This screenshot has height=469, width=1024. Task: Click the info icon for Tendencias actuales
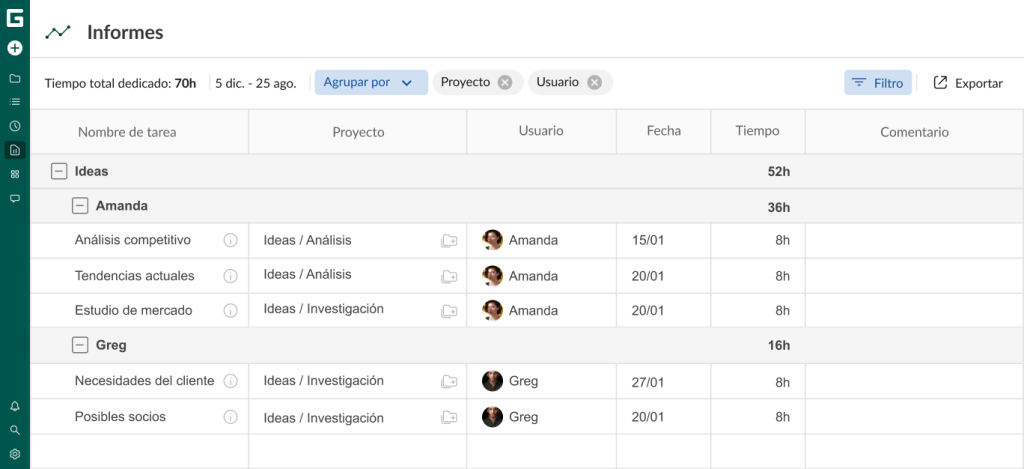[231, 276]
